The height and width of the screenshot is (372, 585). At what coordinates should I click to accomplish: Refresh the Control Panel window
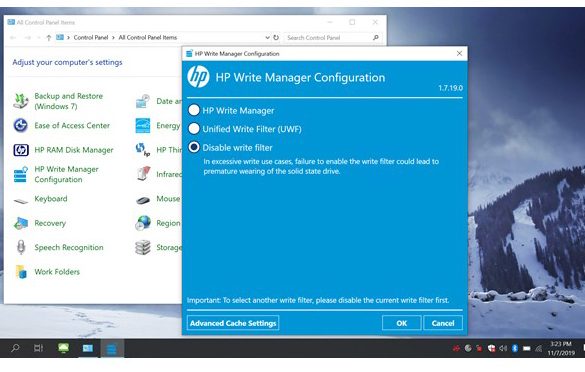pyautogui.click(x=276, y=37)
